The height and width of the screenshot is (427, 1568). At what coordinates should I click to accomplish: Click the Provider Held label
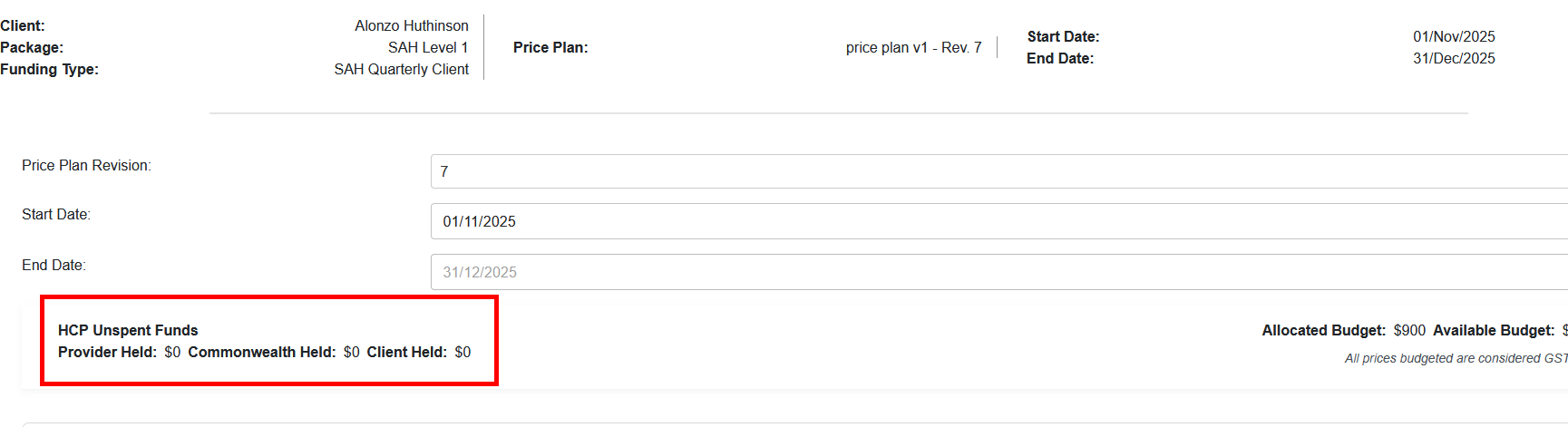(107, 352)
